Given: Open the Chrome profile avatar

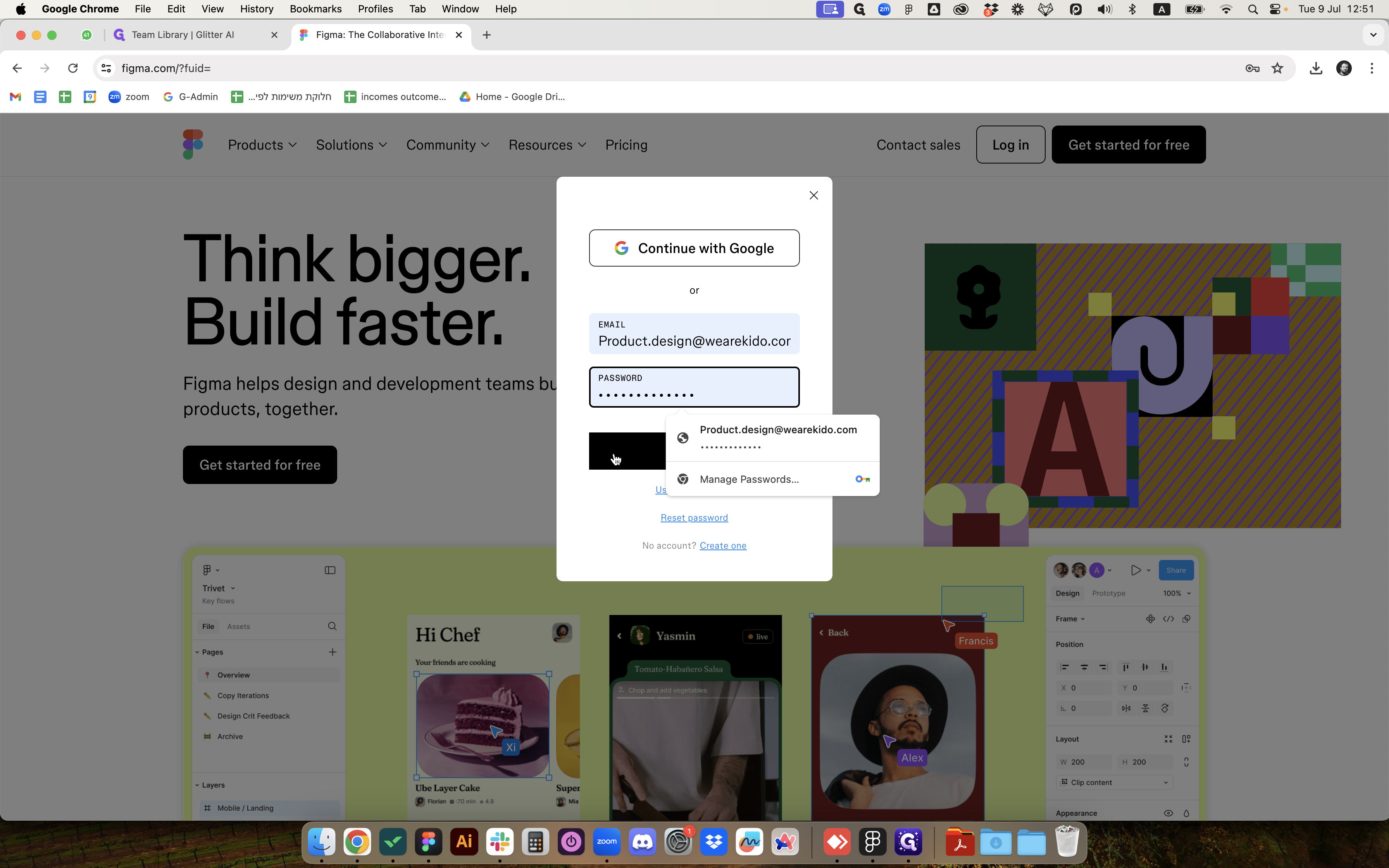Looking at the screenshot, I should 1344,68.
